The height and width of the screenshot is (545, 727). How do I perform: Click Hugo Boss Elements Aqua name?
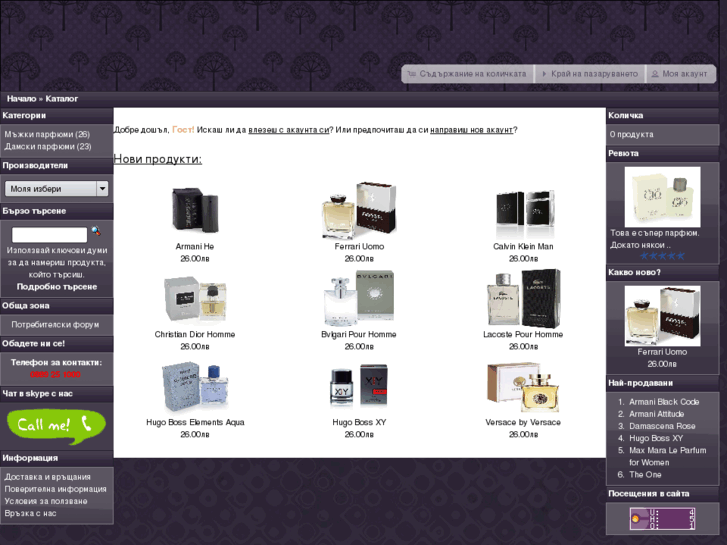click(195, 422)
